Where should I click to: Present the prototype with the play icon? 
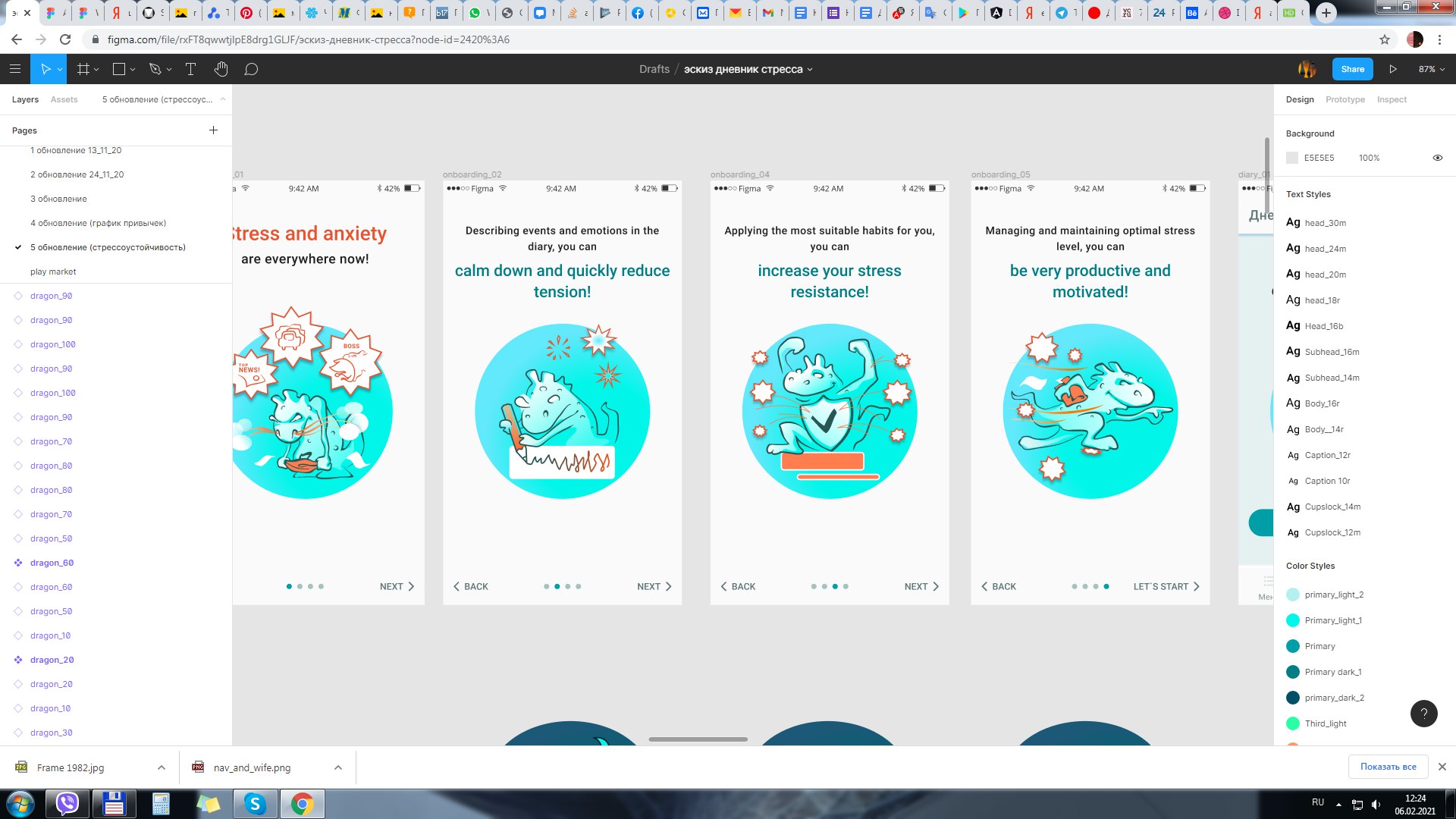pyautogui.click(x=1393, y=69)
